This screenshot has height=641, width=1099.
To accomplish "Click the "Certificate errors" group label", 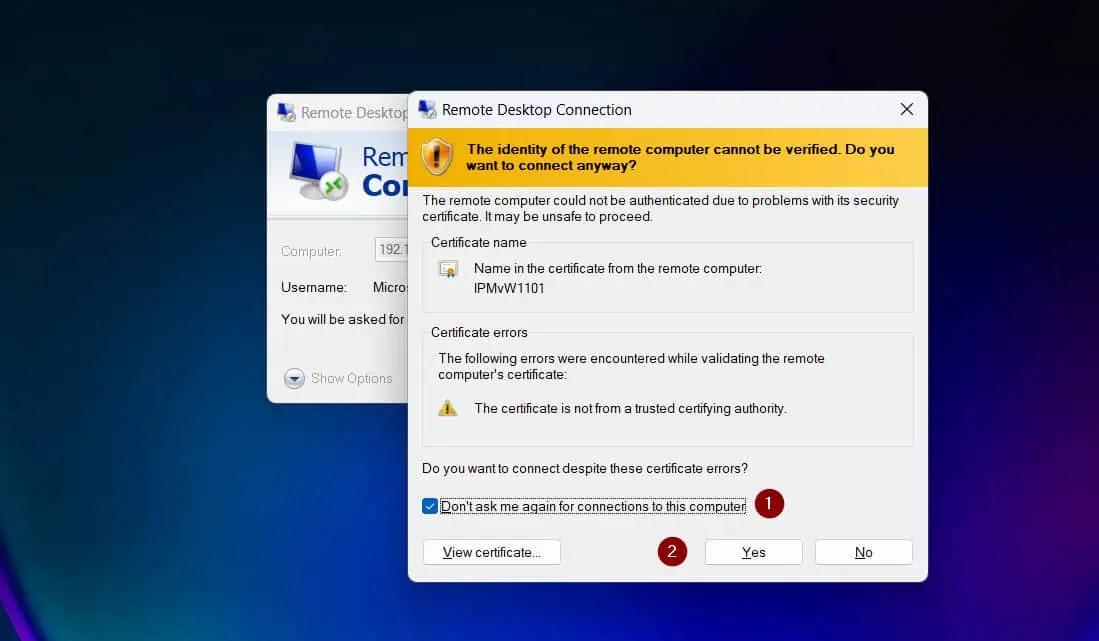I will point(479,333).
